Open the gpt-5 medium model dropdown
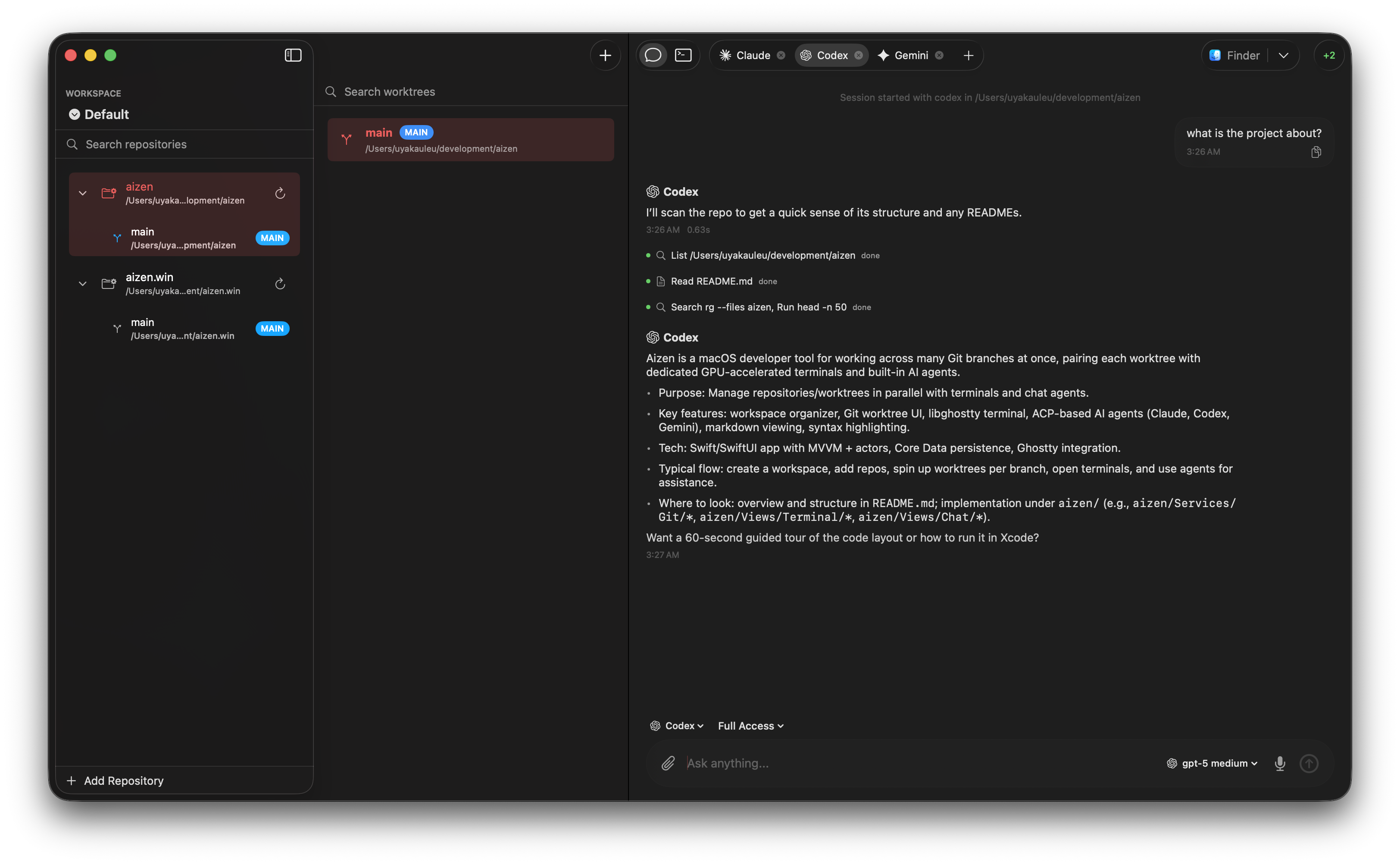1400x865 pixels. [1212, 763]
